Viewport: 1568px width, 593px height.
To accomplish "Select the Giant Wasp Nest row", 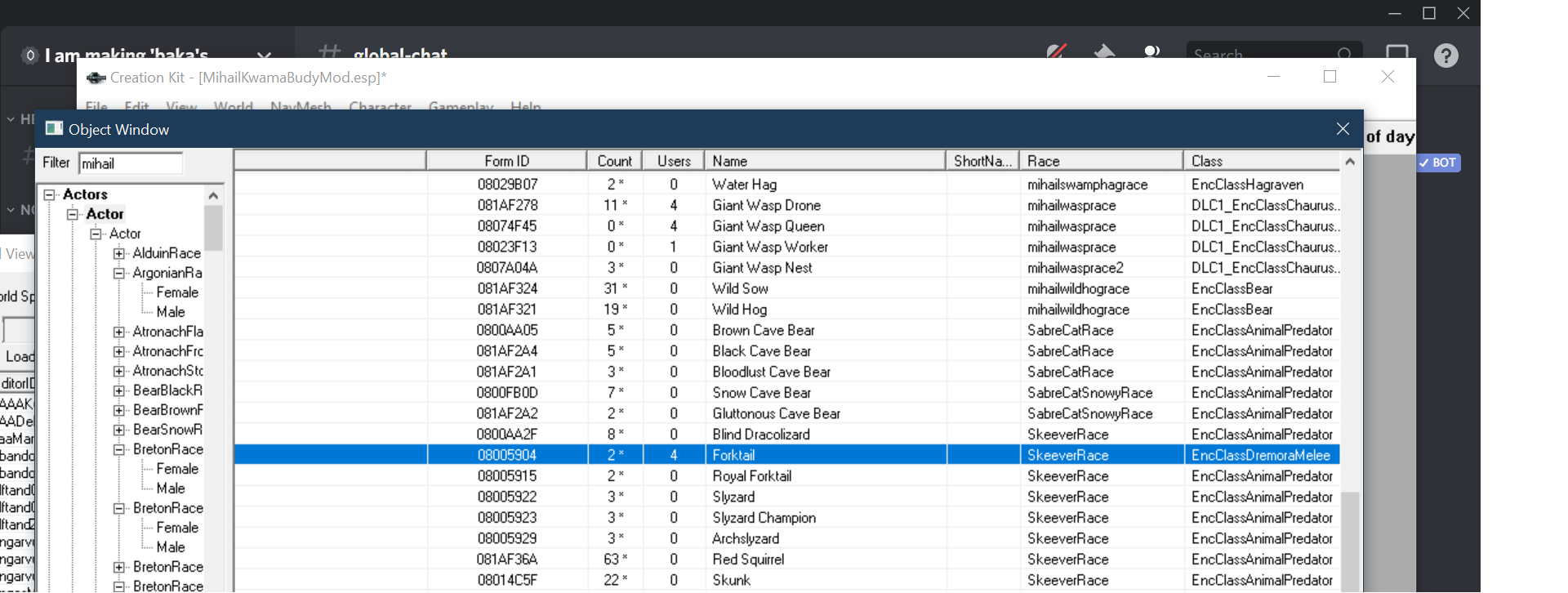I will point(787,268).
